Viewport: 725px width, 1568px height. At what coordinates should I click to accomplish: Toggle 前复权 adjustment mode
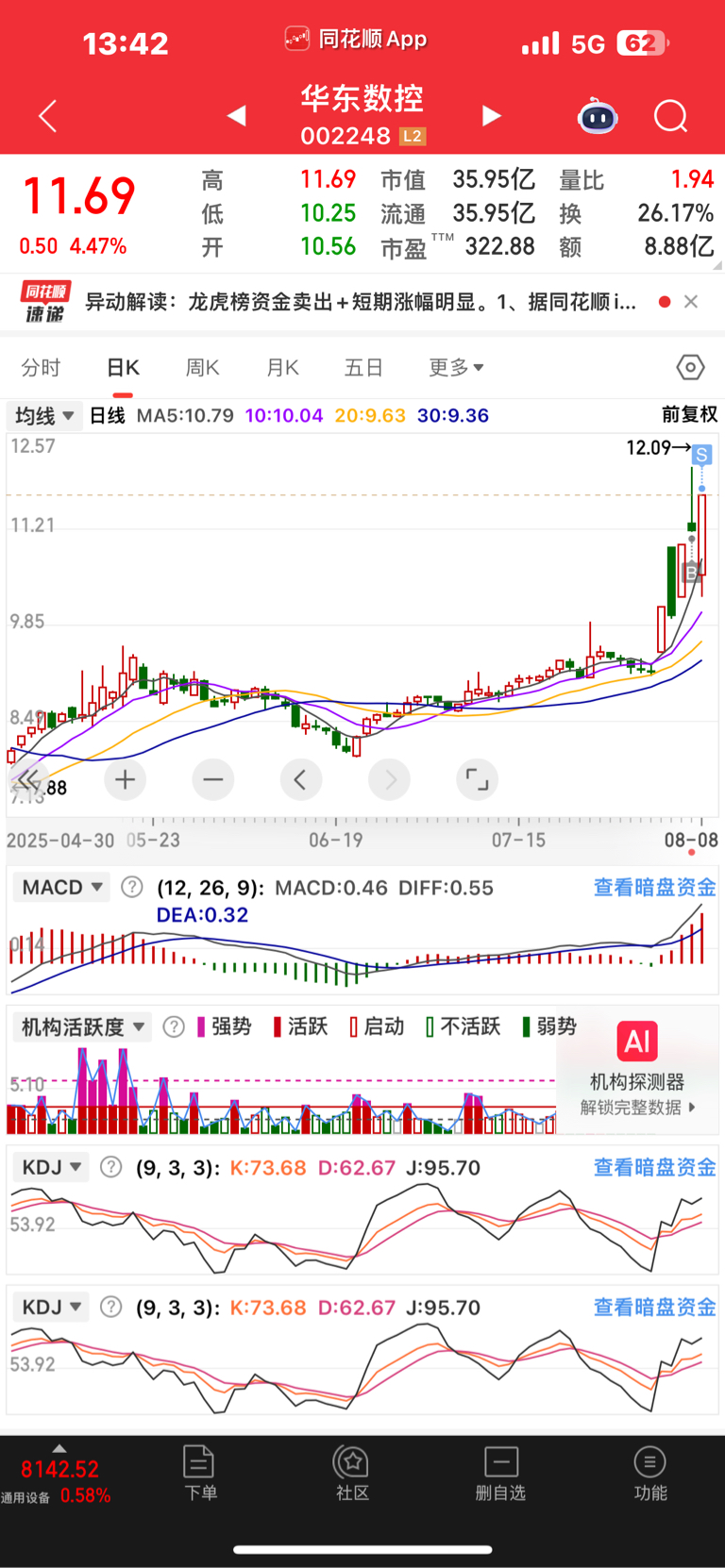point(689,414)
